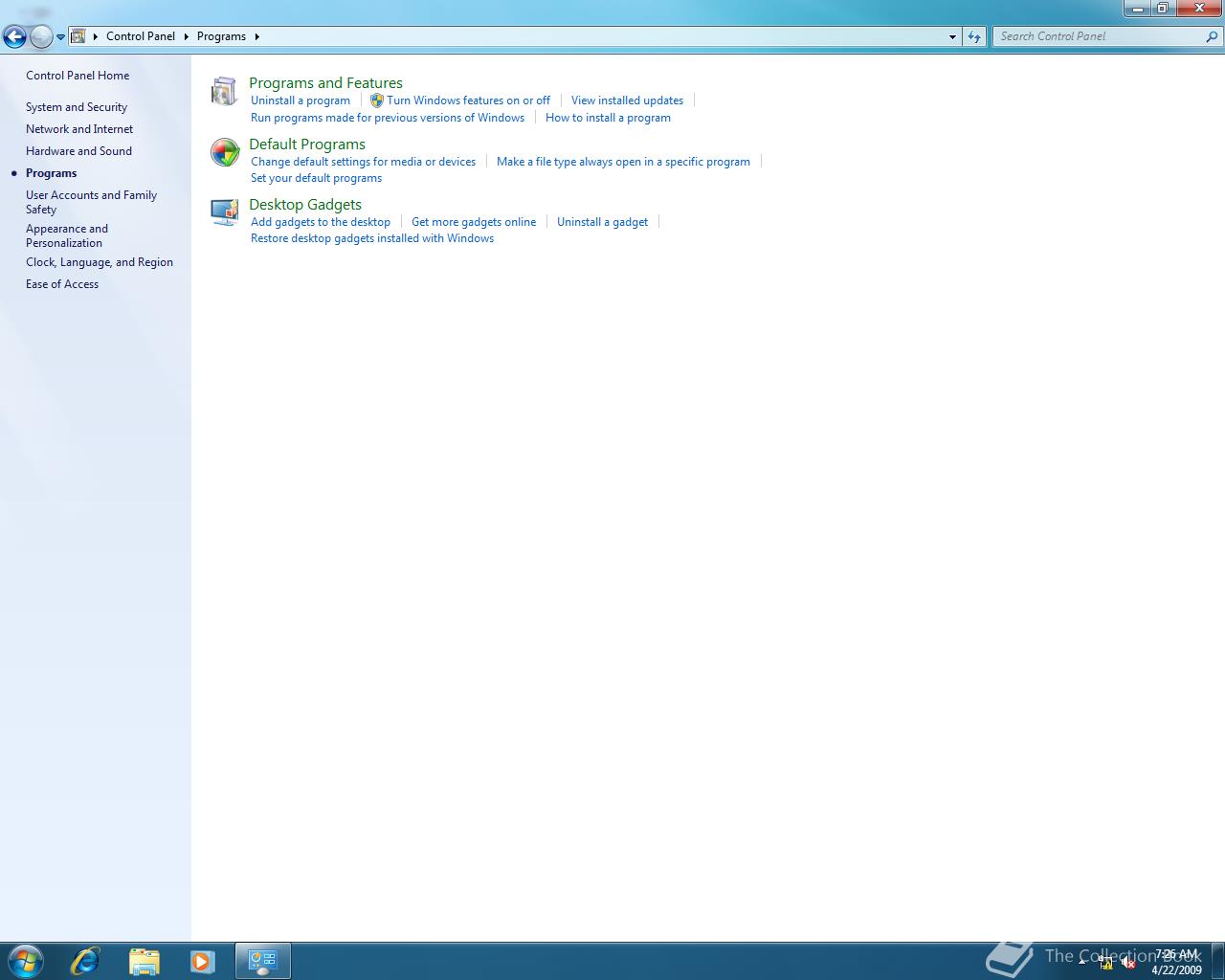Screen dimensions: 1225x980
Task: Open Programs and Features heading
Action: (325, 83)
